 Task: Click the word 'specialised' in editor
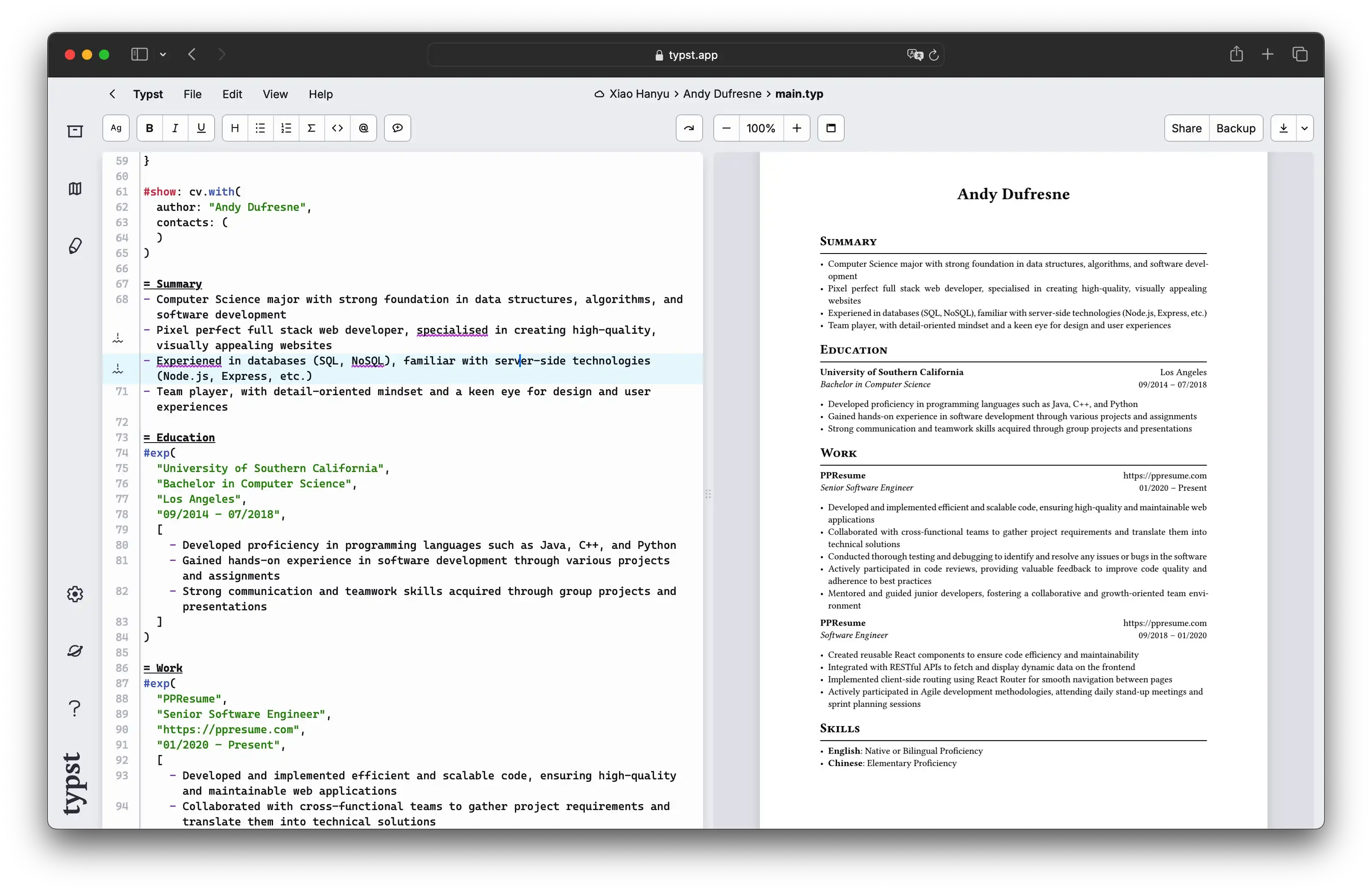coord(452,330)
